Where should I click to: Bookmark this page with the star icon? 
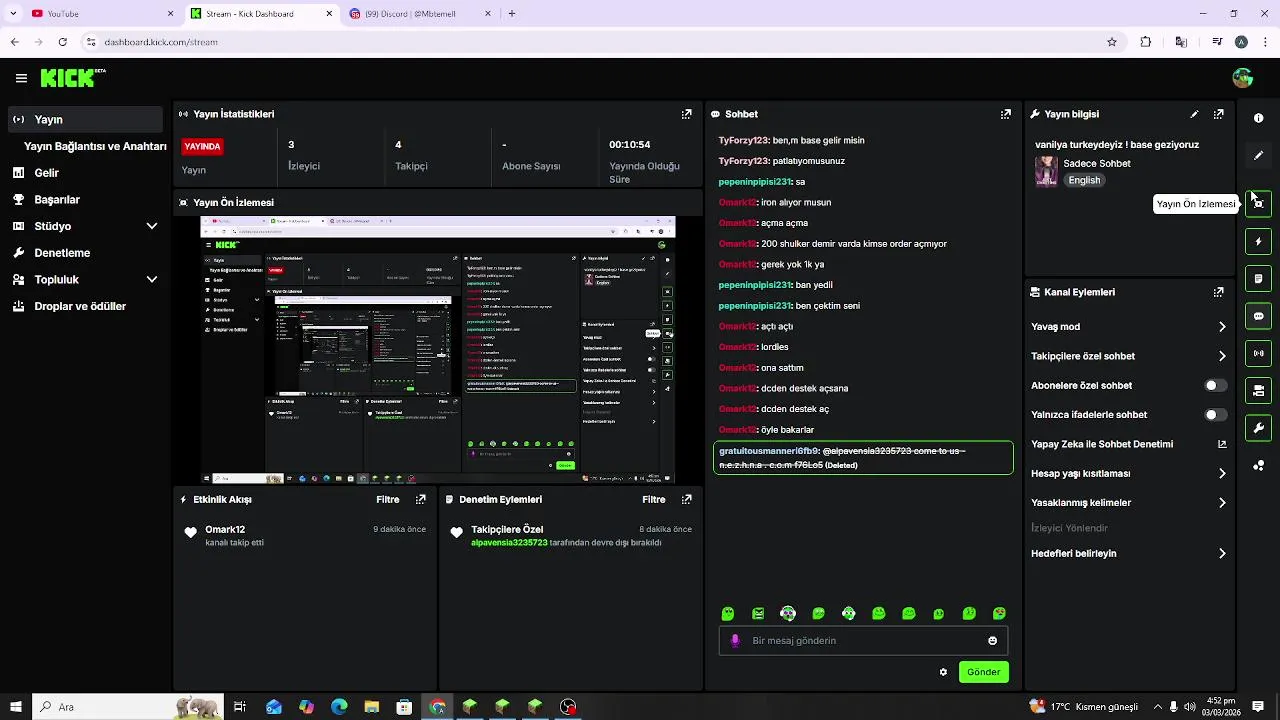pyautogui.click(x=1111, y=42)
